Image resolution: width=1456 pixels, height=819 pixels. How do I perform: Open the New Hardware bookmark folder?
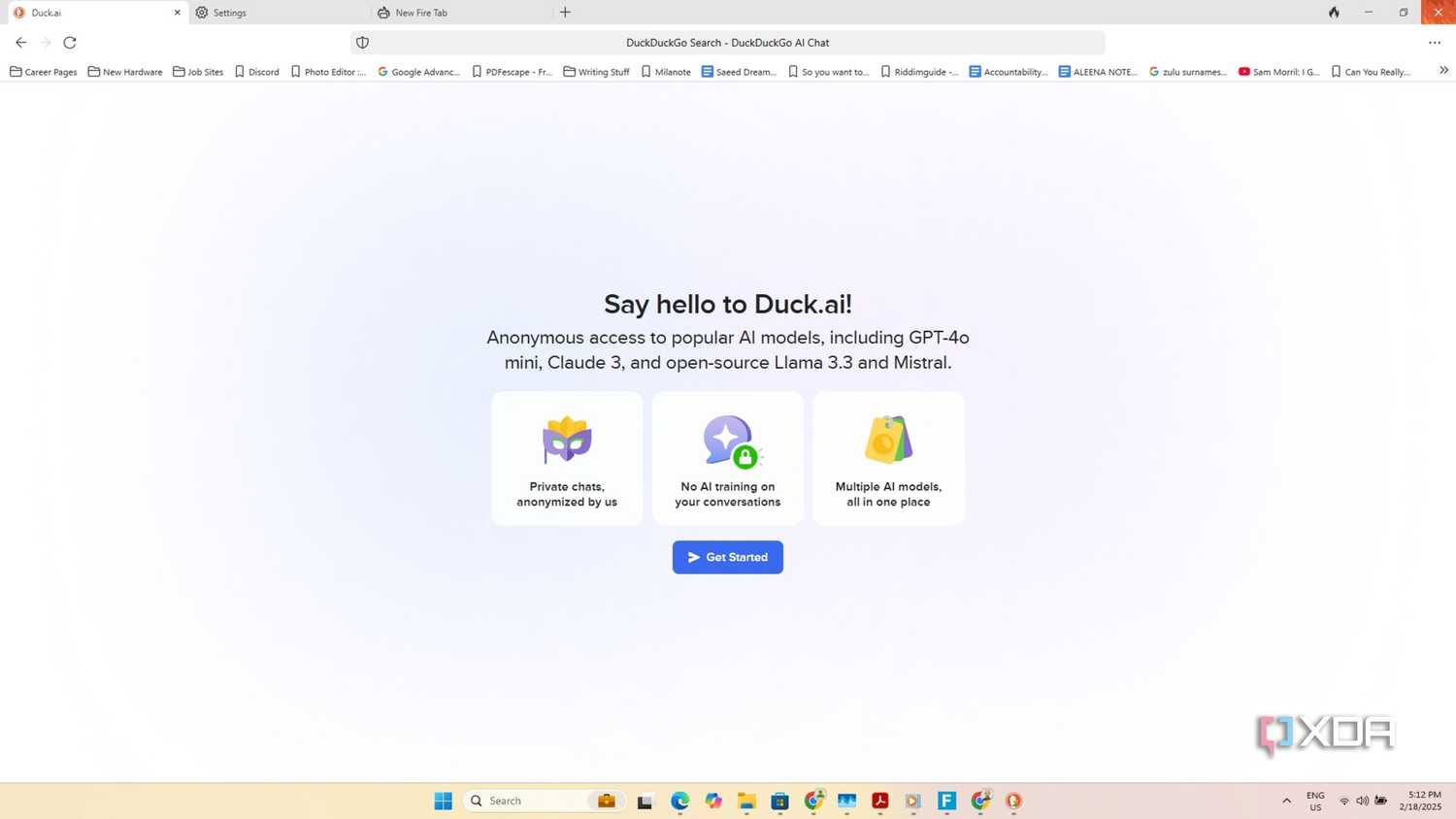[x=125, y=72]
